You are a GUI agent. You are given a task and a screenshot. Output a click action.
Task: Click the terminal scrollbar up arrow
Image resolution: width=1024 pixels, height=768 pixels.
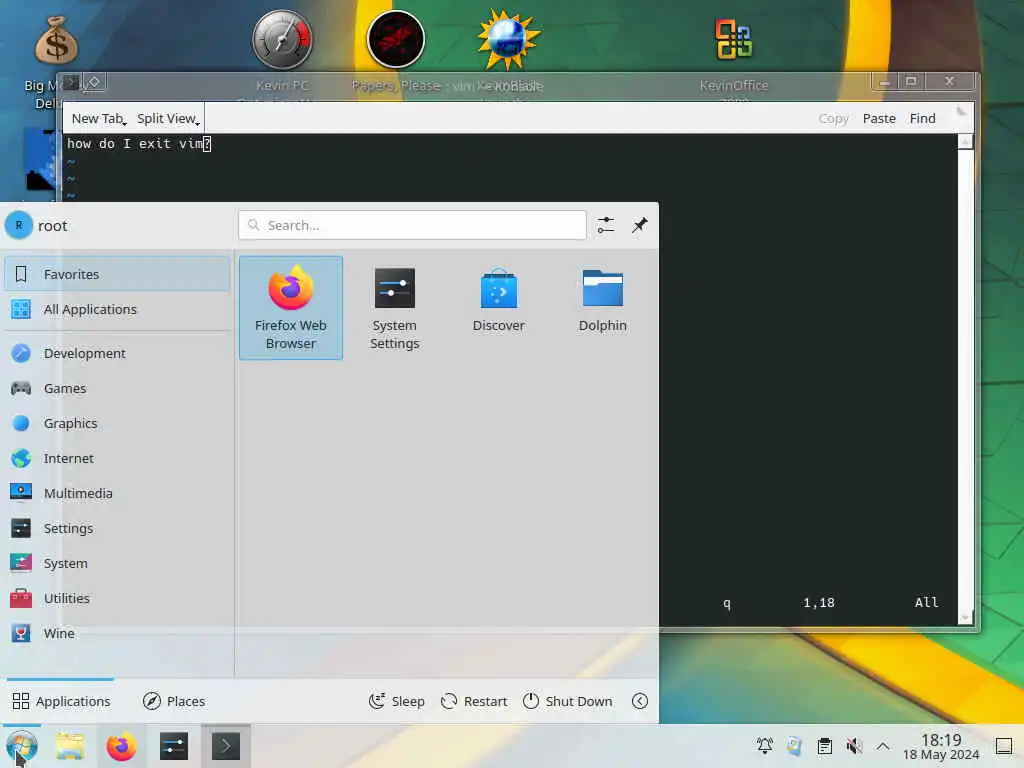click(x=965, y=141)
